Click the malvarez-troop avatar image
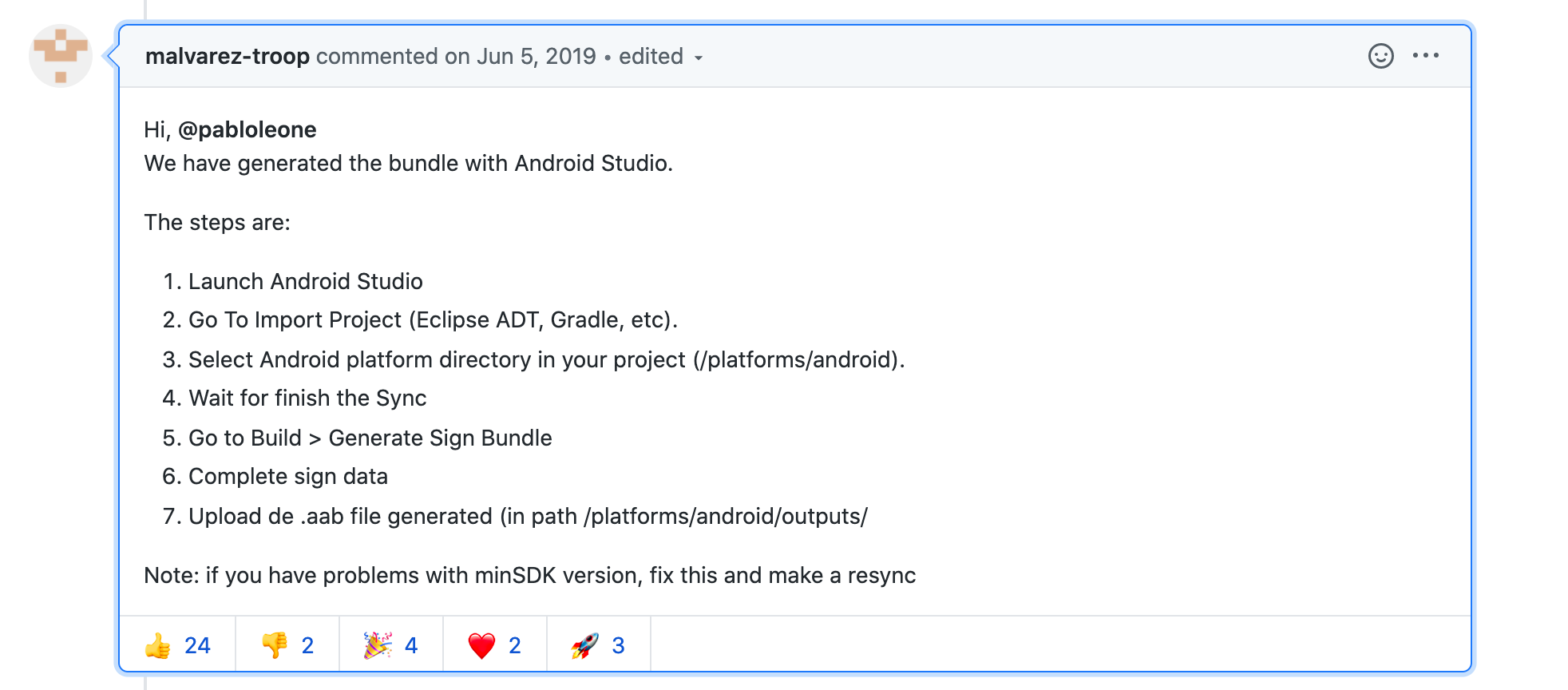1568x690 pixels. point(61,56)
